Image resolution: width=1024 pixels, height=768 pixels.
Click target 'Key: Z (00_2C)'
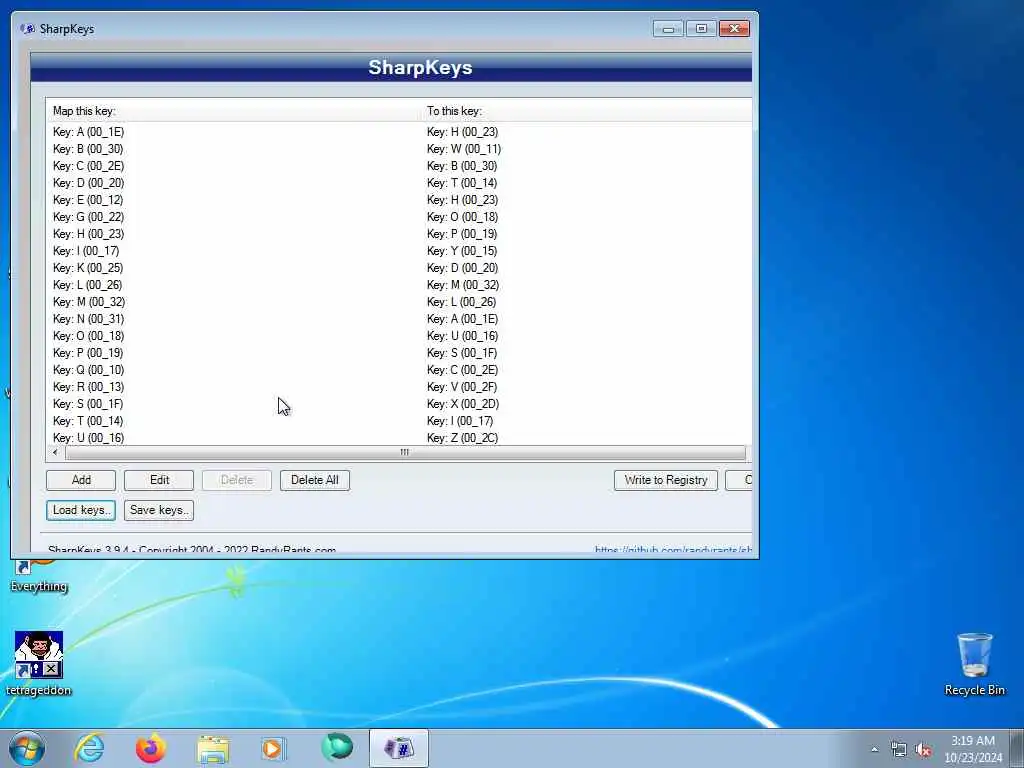click(462, 438)
